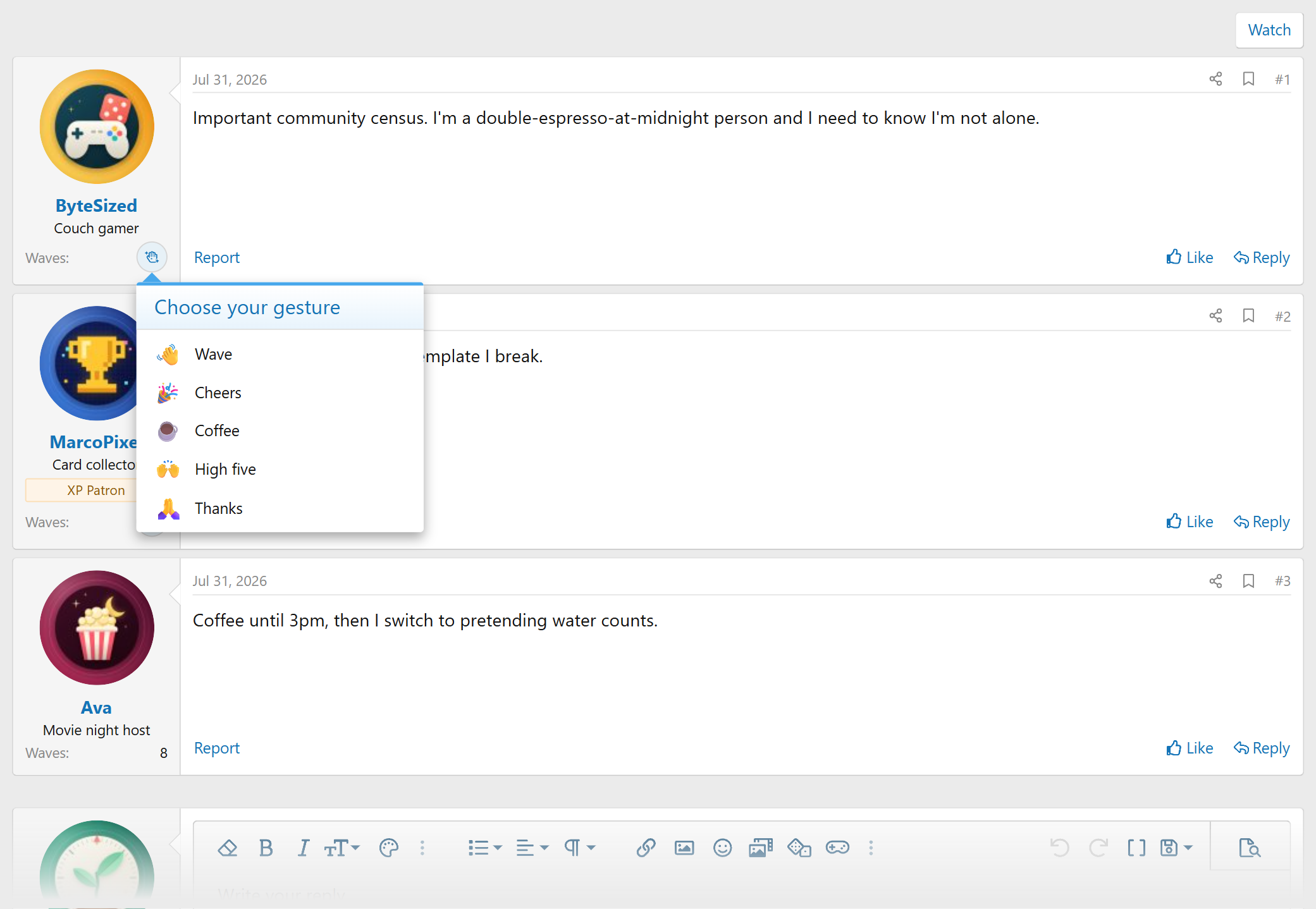The image size is (1316, 909).
Task: Reply to Ava's post #3
Action: point(1262,748)
